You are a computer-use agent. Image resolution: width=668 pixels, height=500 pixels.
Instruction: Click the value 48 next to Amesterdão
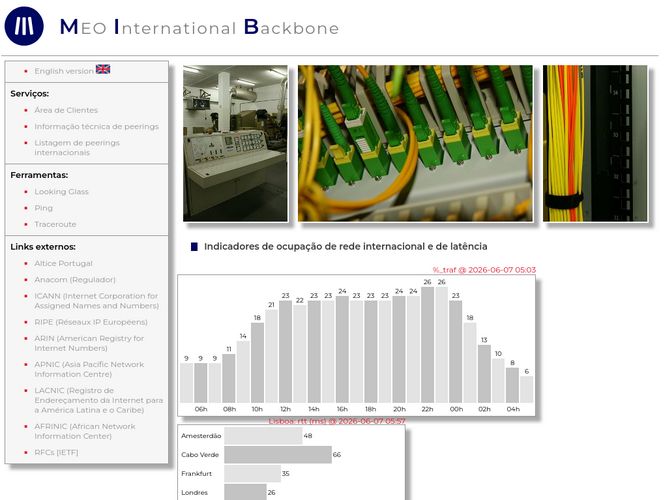pos(308,436)
